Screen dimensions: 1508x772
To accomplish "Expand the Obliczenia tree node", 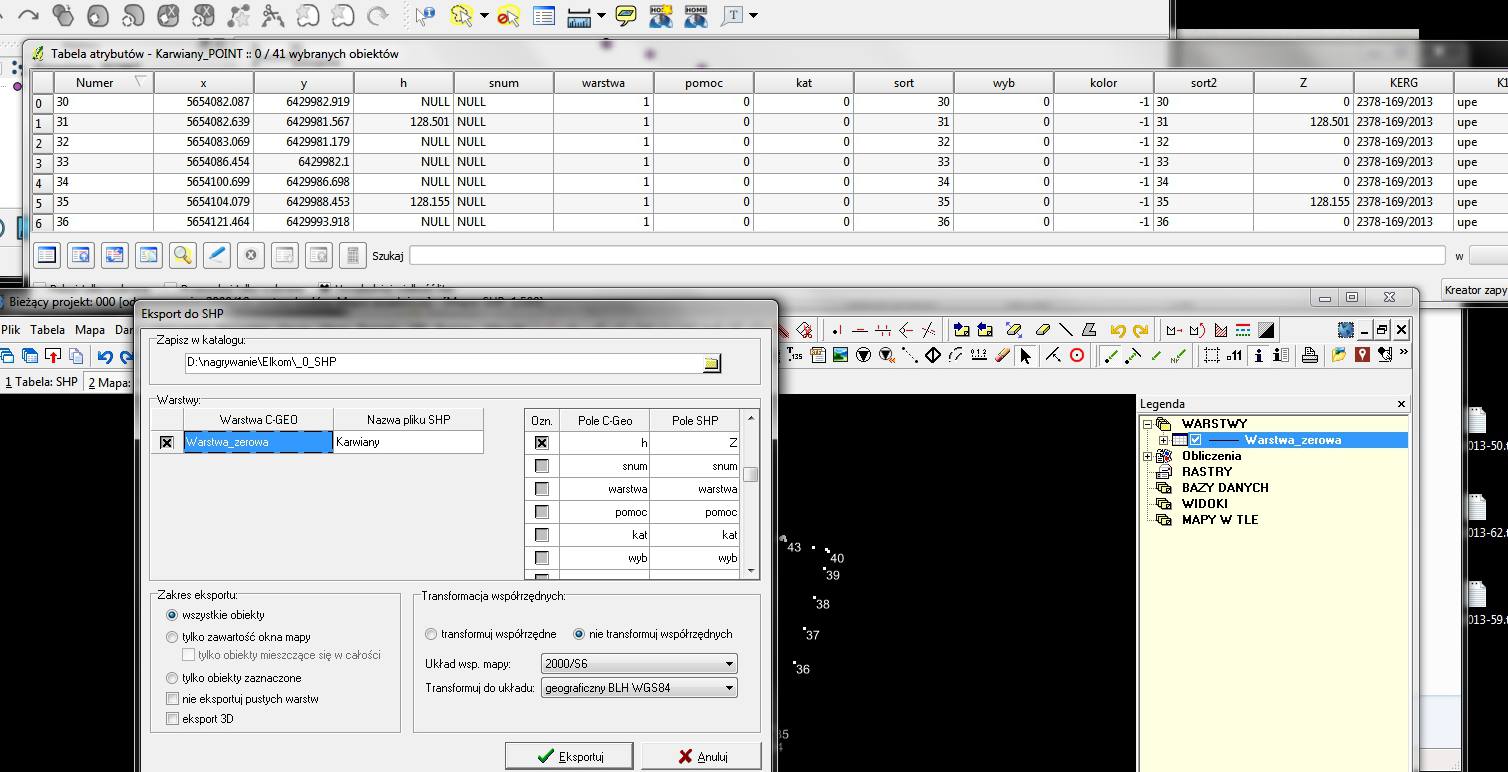I will (1147, 456).
